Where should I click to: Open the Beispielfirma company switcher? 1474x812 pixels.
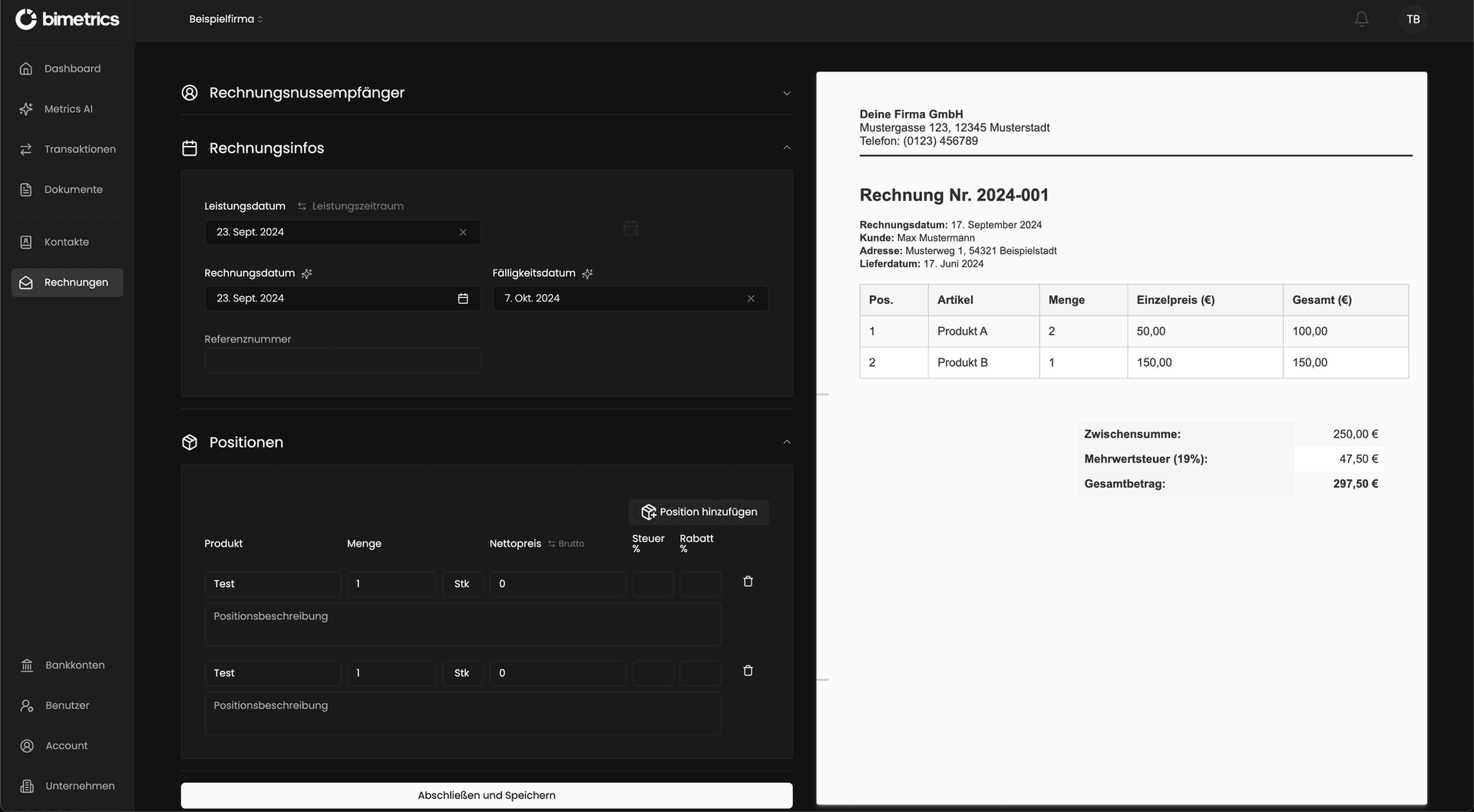[225, 18]
